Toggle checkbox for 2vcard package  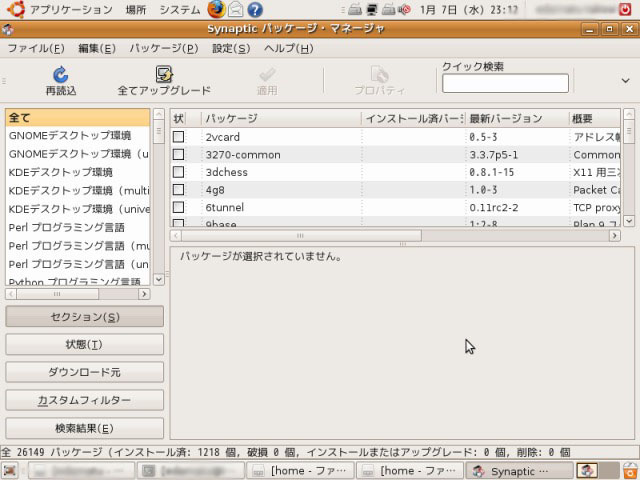pyautogui.click(x=178, y=137)
